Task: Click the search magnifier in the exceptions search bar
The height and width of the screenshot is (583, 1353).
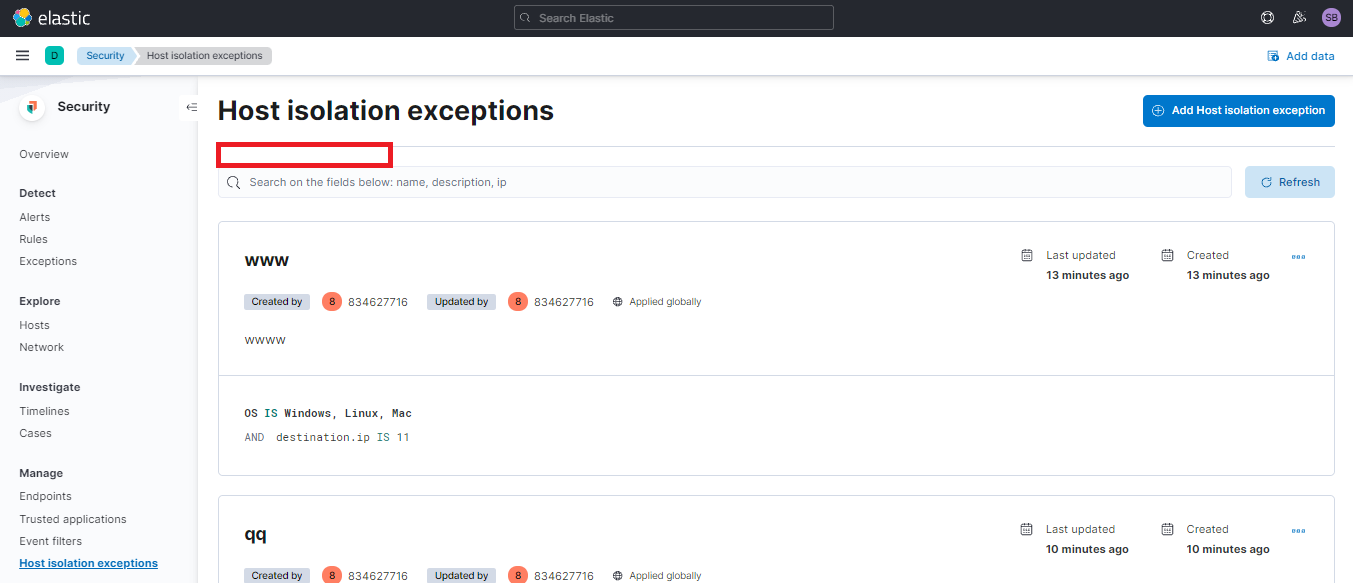Action: point(235,181)
